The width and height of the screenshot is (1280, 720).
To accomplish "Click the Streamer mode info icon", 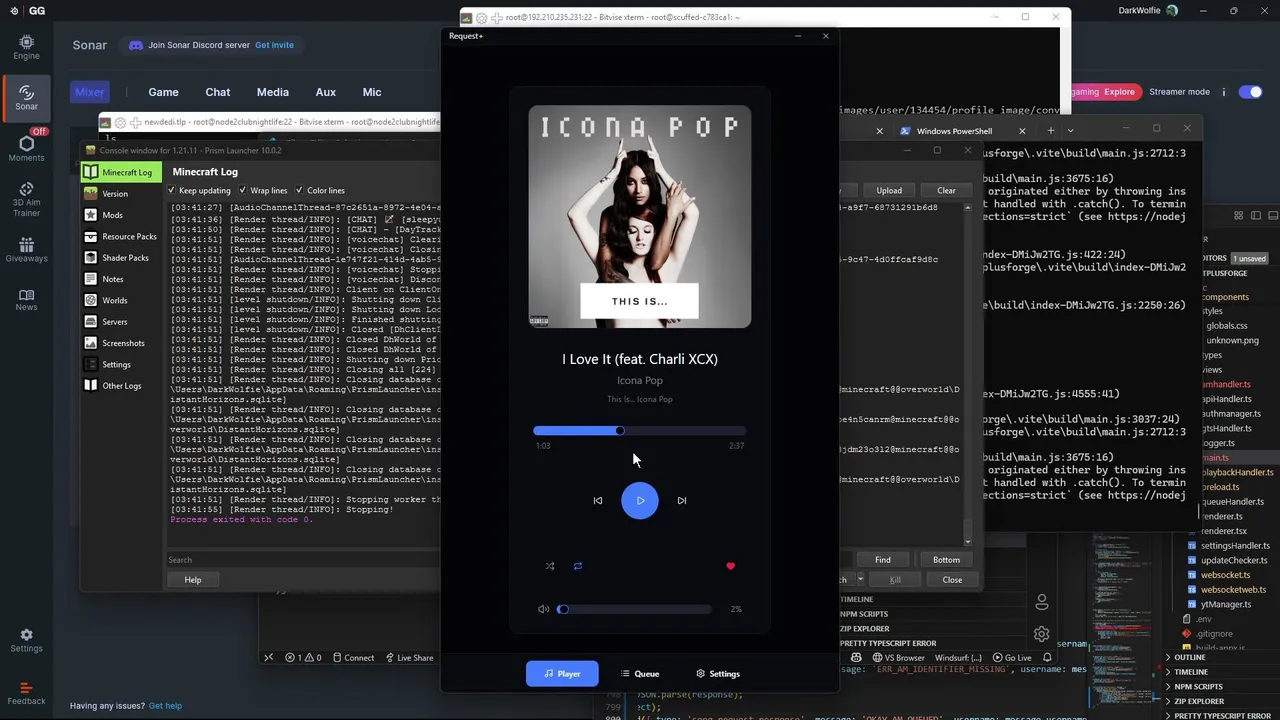I will [1224, 92].
